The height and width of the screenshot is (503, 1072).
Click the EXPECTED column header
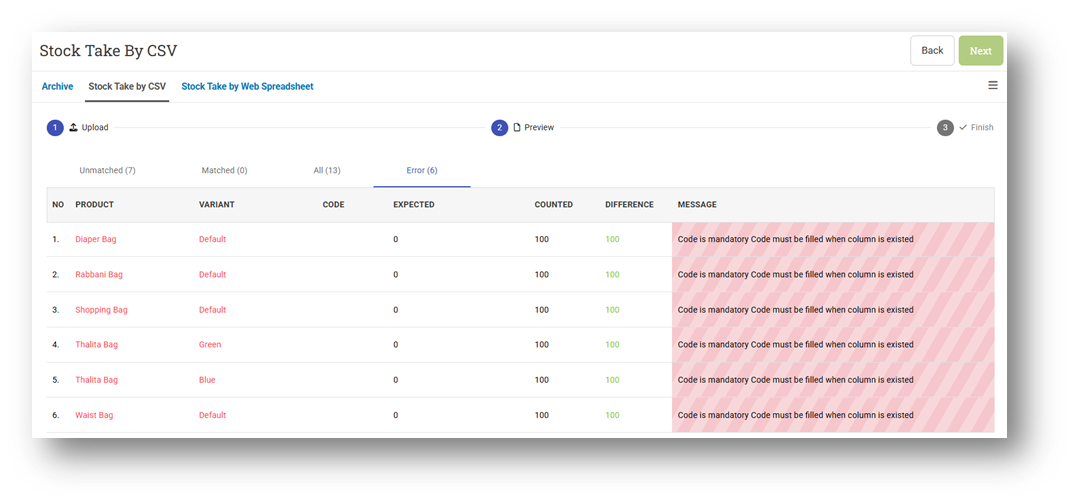[x=414, y=205]
